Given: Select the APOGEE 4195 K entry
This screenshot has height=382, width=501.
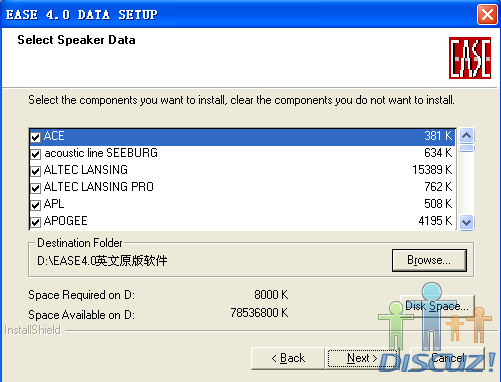Looking at the screenshot, I should point(242,221).
